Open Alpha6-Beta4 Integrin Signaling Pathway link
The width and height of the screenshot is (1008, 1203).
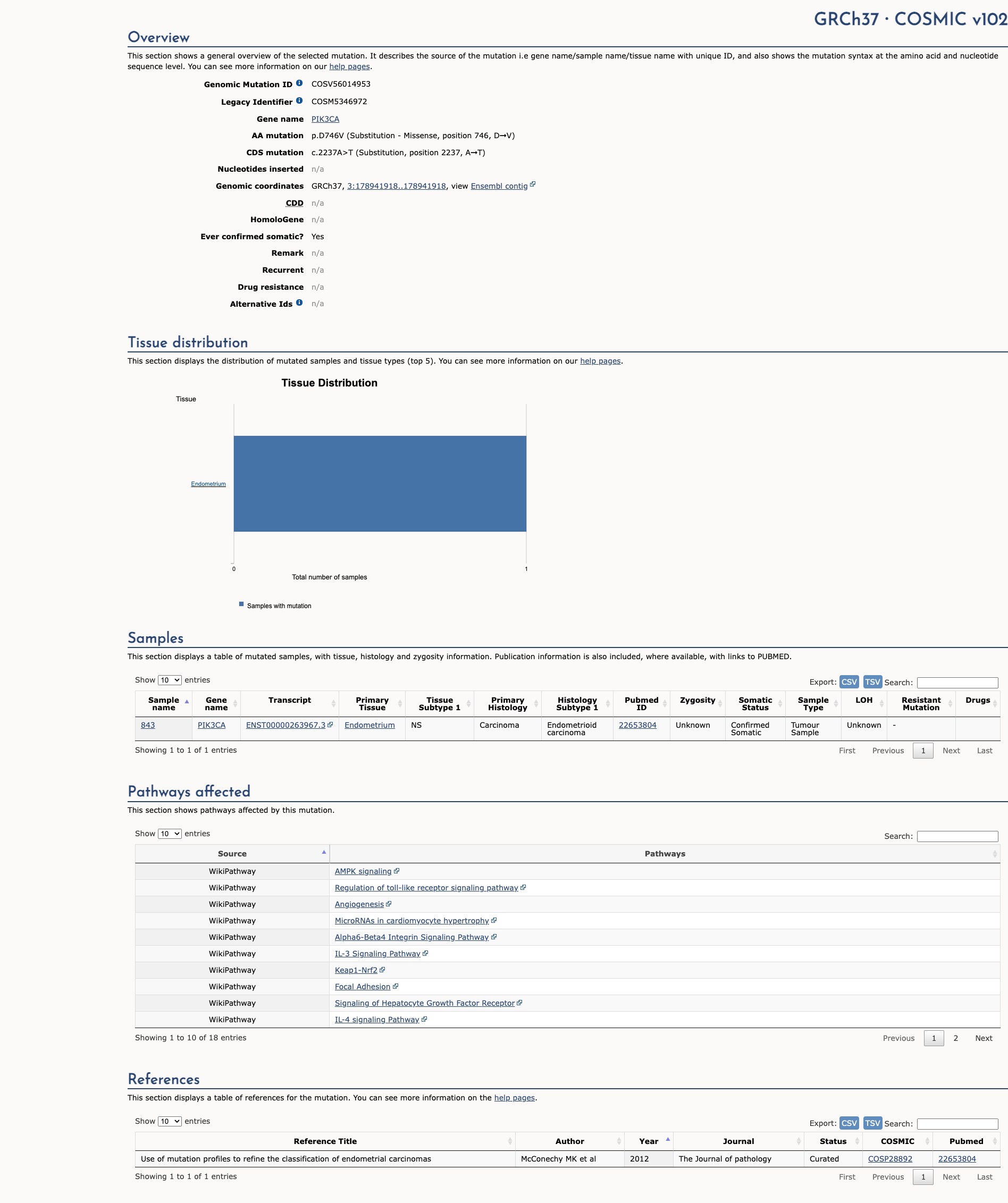(411, 937)
